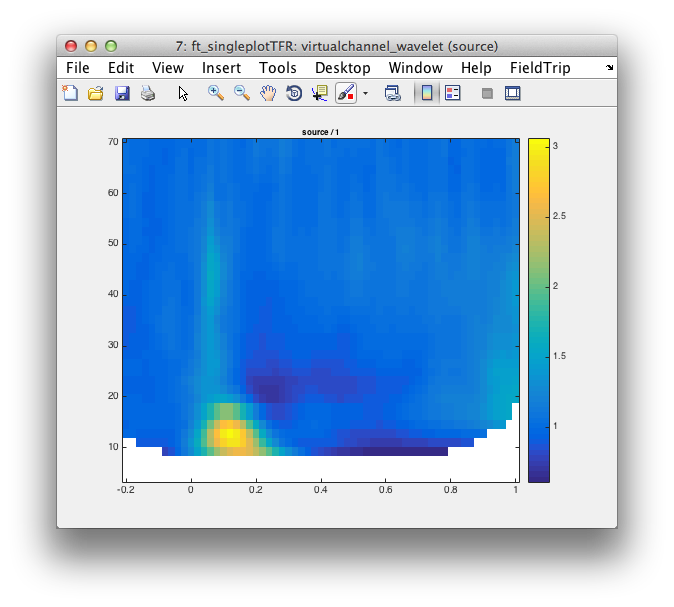Select the Pan hand tool
Viewport: 674px width, 607px height.
coord(268,93)
